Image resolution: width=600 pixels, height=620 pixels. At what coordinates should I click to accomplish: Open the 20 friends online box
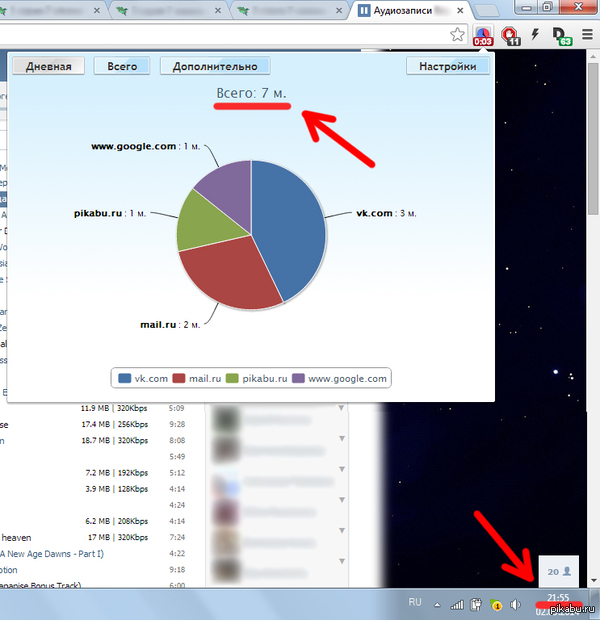558,571
